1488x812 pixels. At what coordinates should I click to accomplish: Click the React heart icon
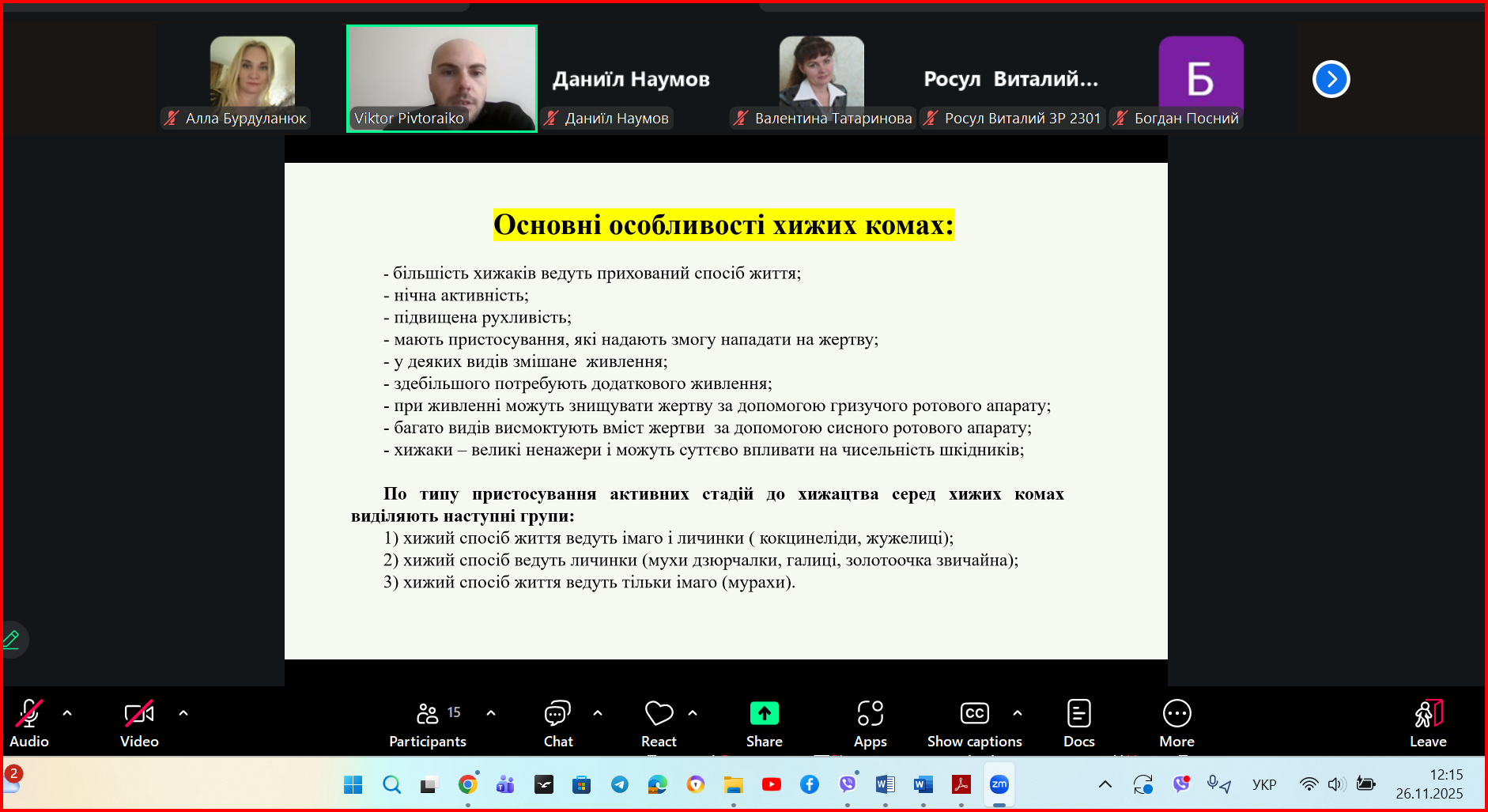point(659,713)
